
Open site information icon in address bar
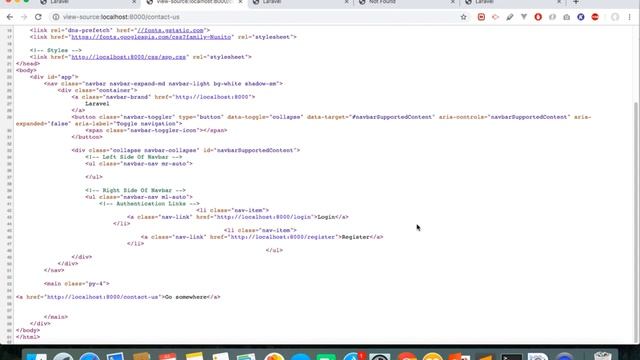56,17
